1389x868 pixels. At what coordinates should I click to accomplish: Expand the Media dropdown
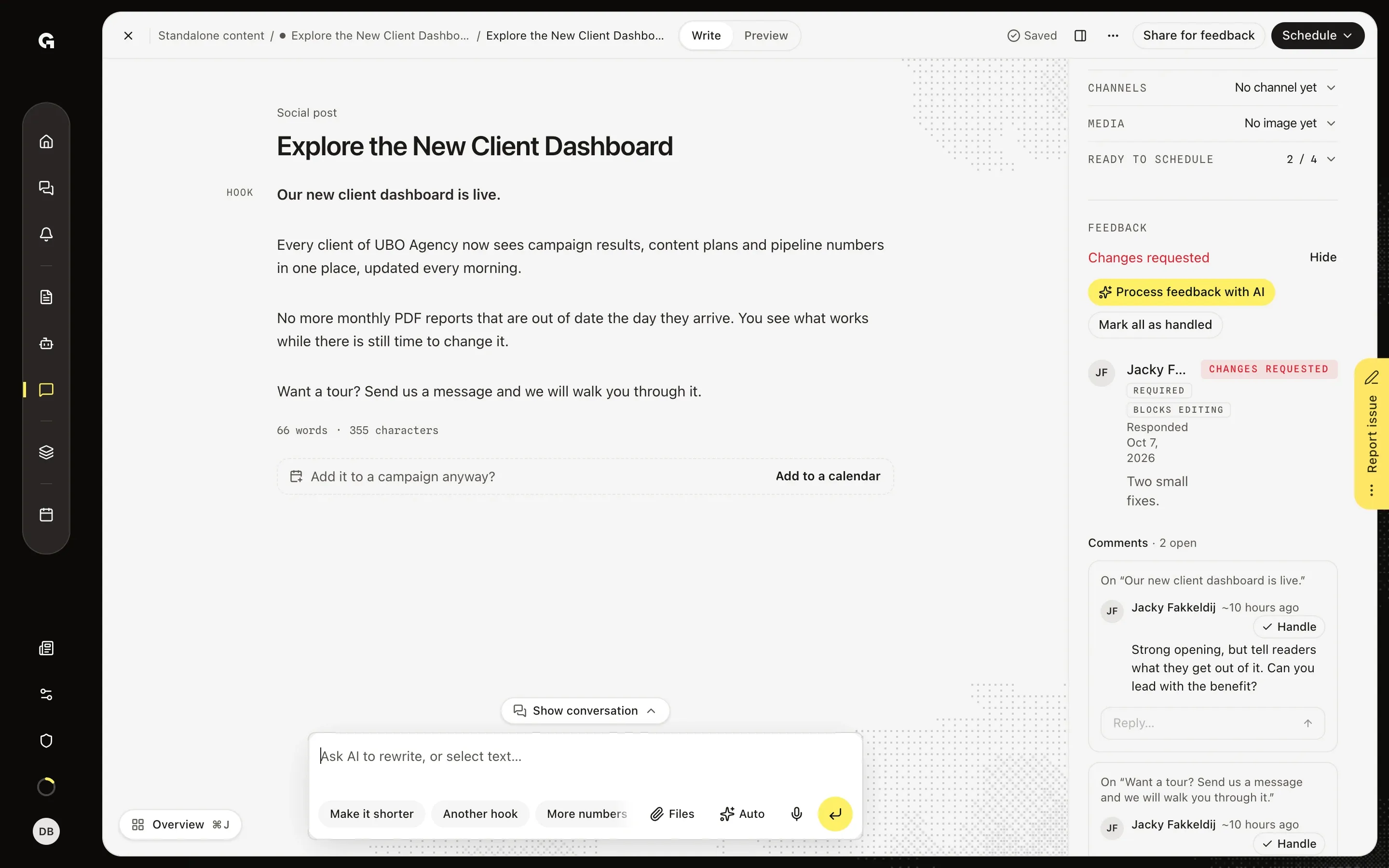[1213, 123]
